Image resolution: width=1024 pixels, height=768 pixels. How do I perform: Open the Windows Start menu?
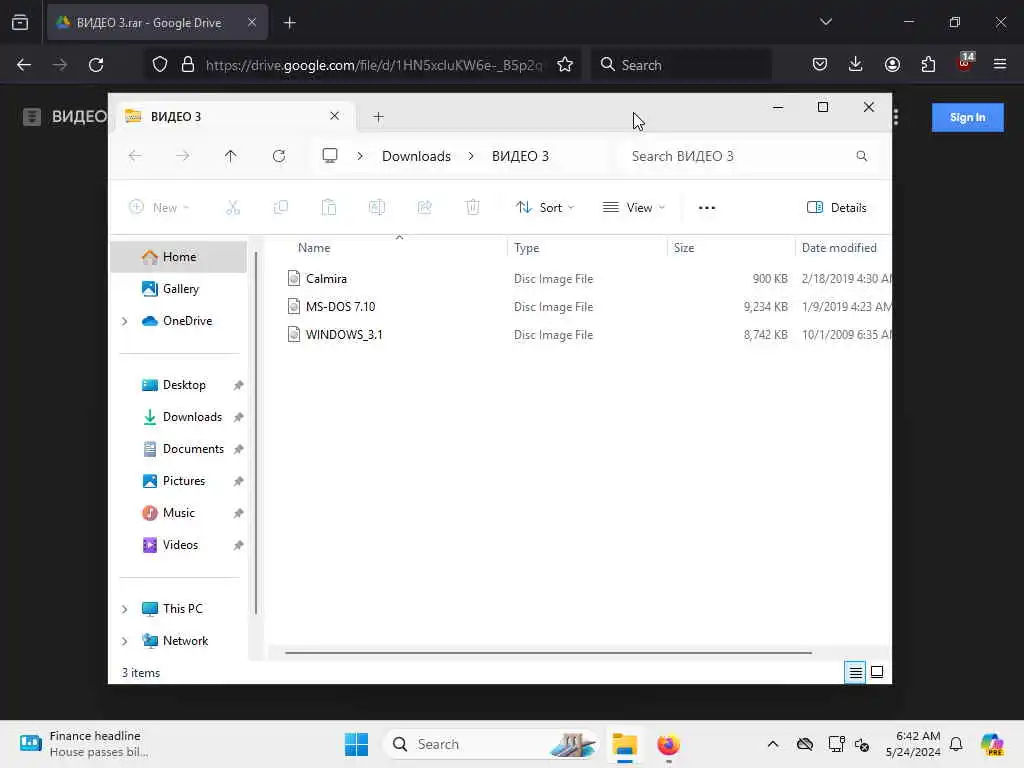(x=356, y=744)
